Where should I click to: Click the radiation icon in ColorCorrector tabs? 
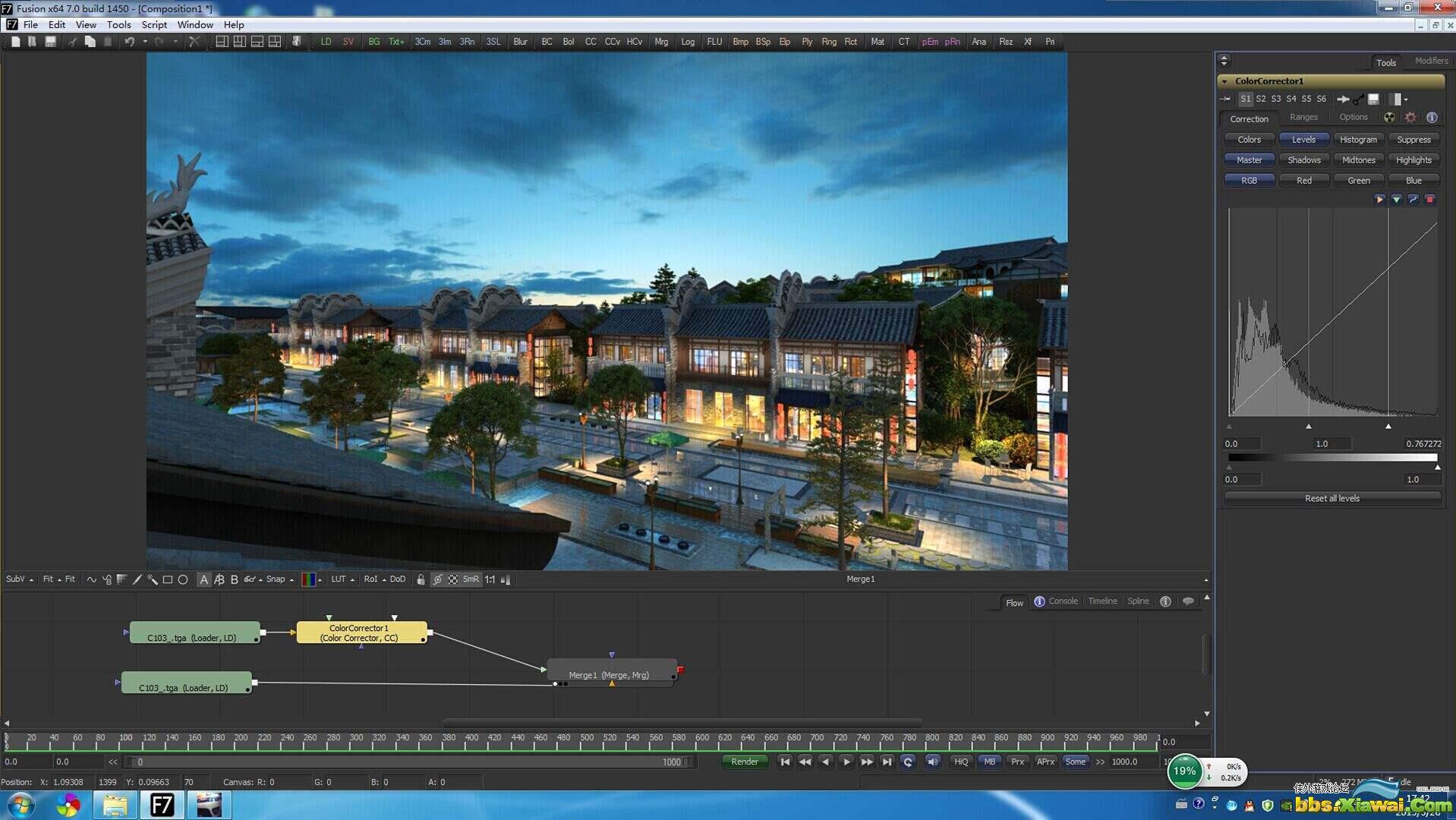[x=1388, y=118]
